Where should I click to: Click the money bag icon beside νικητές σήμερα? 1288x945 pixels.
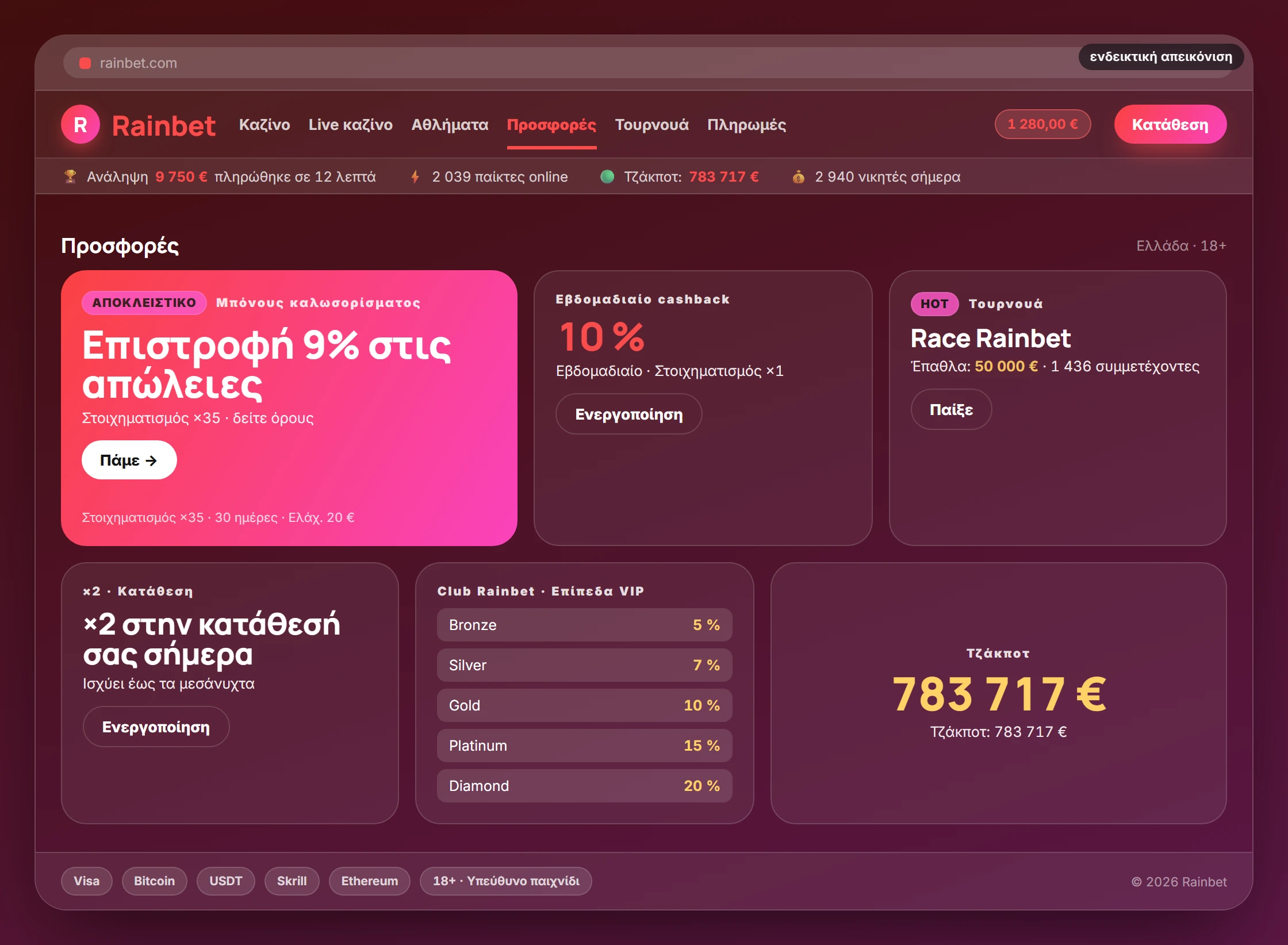pos(798,176)
